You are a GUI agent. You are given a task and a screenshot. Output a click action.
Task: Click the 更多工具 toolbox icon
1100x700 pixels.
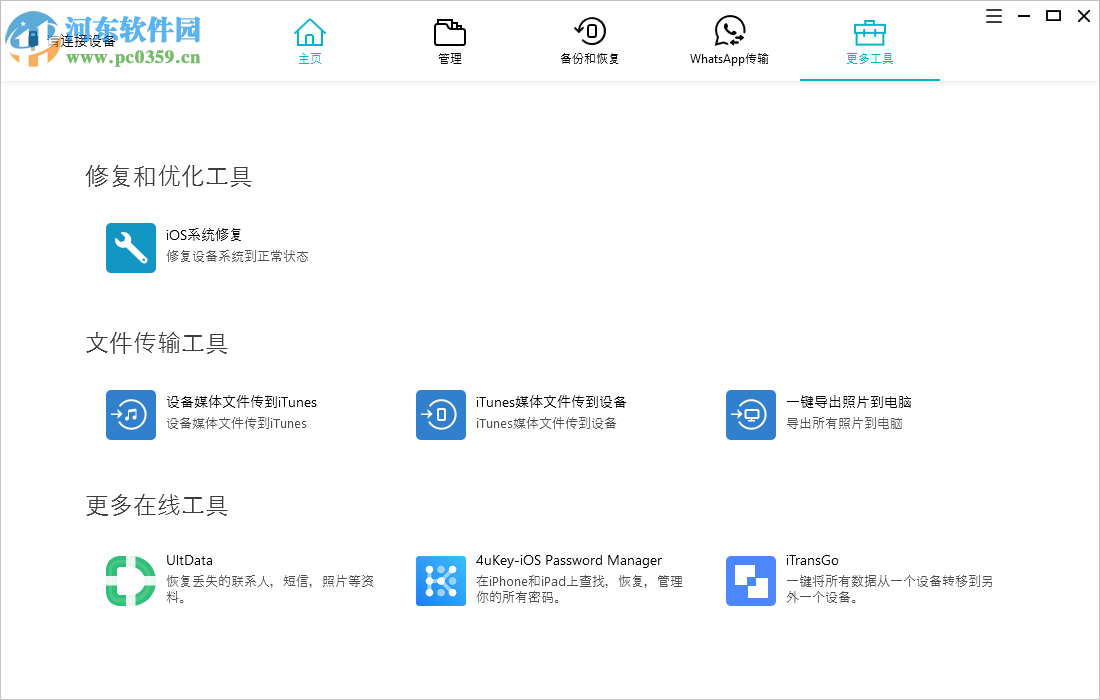tap(869, 31)
